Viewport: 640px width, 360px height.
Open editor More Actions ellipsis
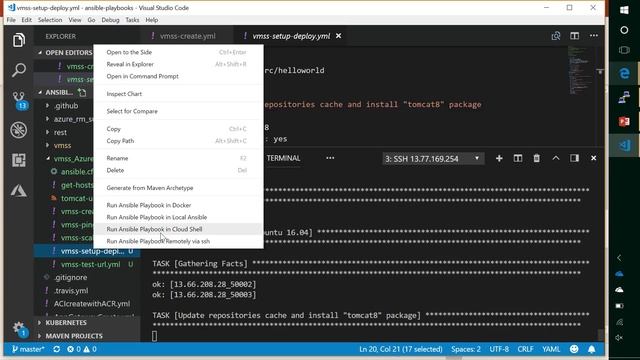coord(593,36)
